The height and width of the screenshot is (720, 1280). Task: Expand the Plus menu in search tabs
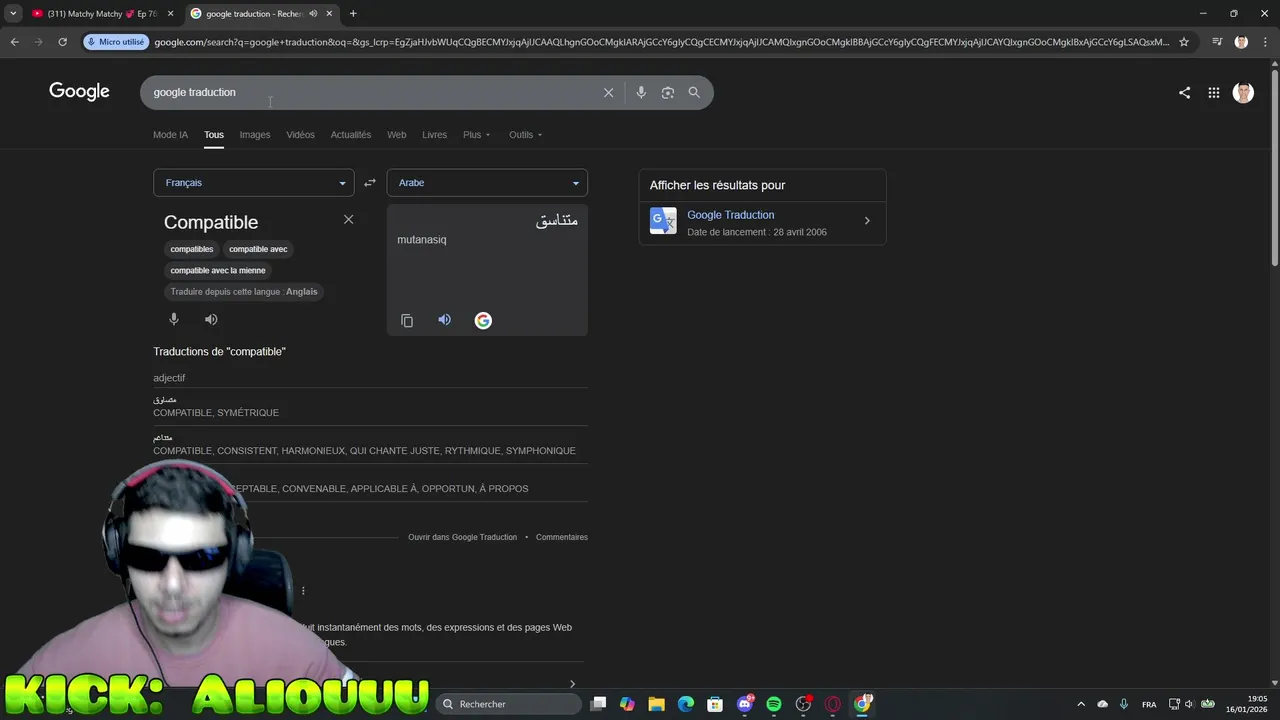[477, 135]
